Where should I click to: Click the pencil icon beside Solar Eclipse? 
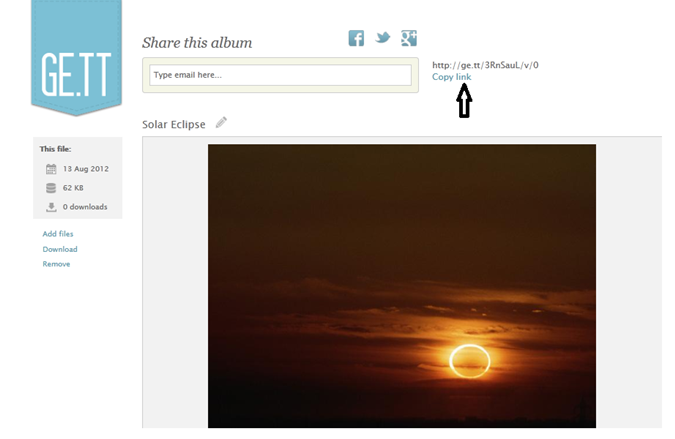[221, 123]
